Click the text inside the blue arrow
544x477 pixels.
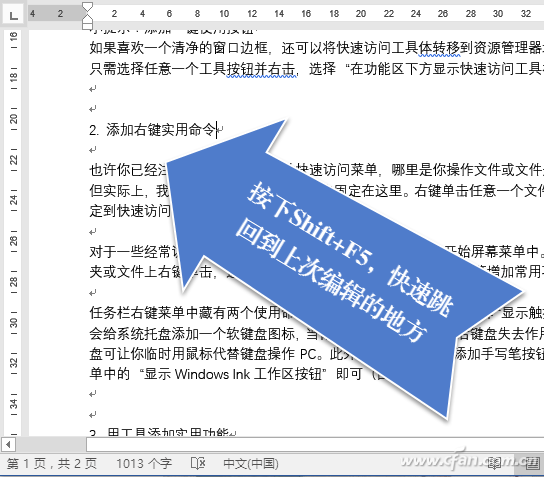click(345, 263)
